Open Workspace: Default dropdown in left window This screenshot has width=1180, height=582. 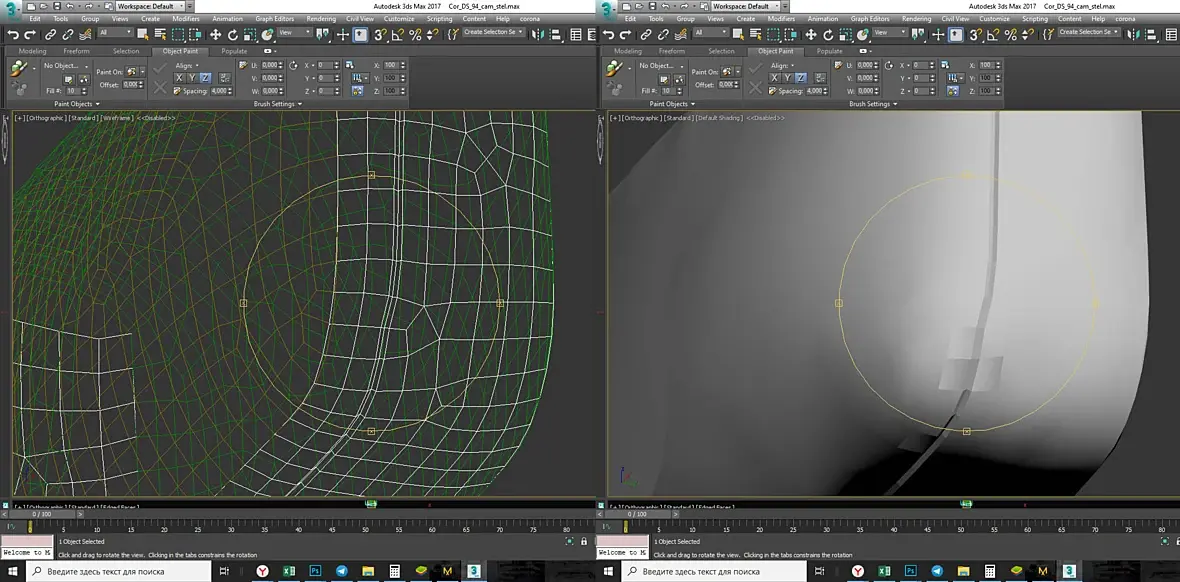(x=150, y=6)
